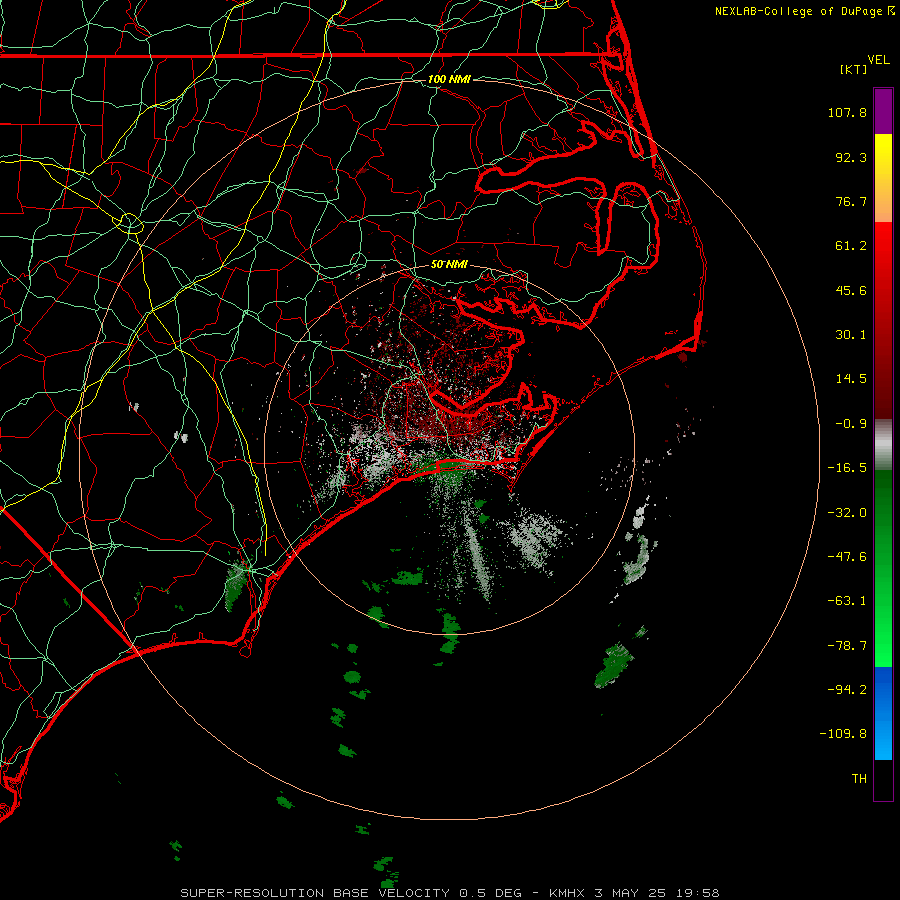The image size is (900, 900).
Task: Click the 45.6 velocity scale value
Action: [x=851, y=290]
